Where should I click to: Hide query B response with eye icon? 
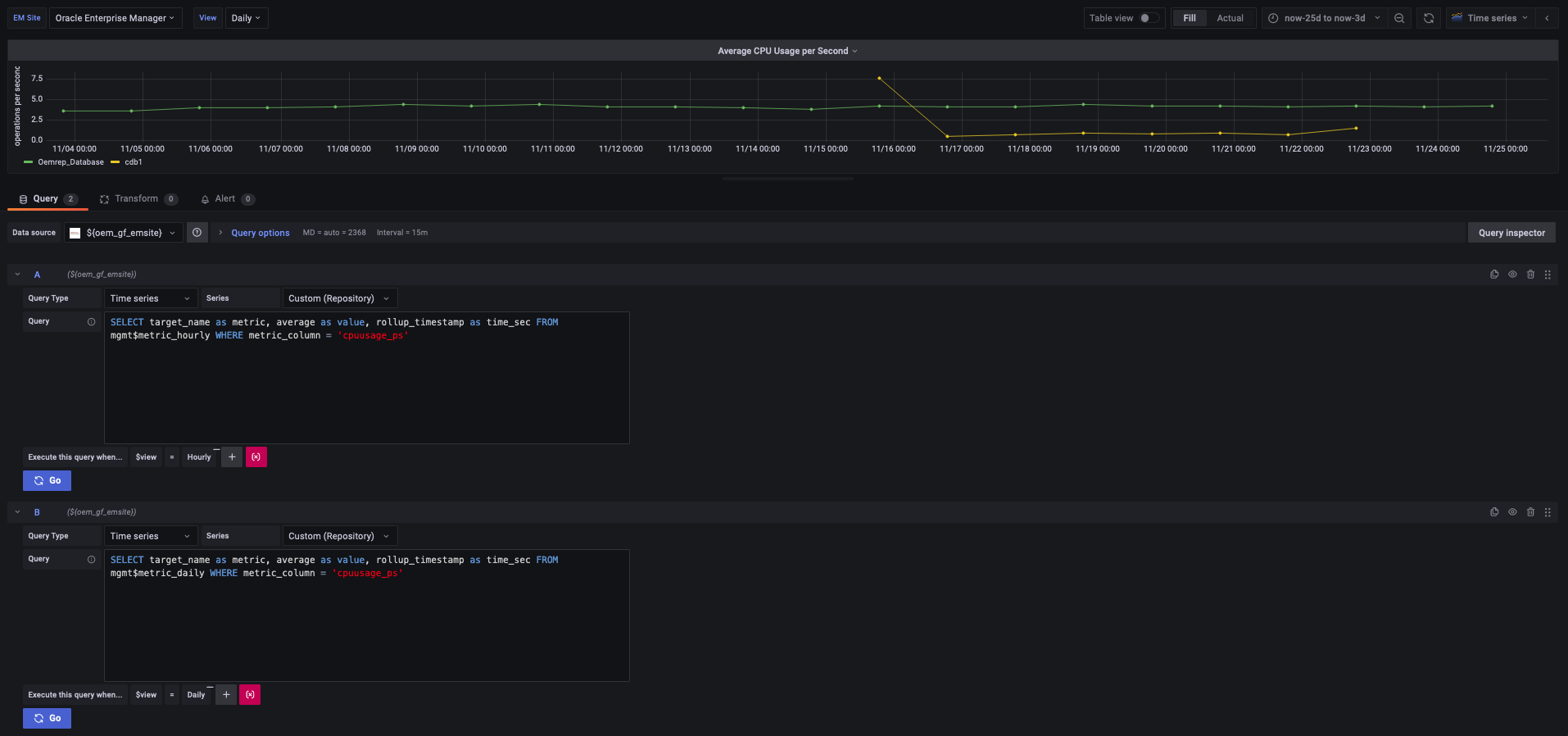[1512, 512]
